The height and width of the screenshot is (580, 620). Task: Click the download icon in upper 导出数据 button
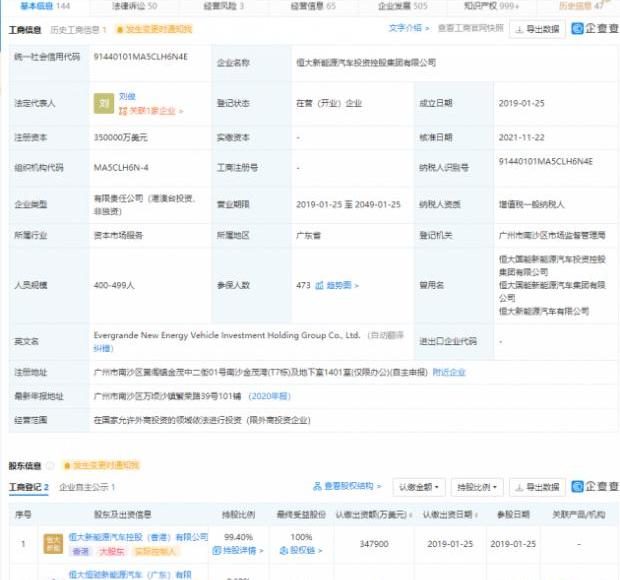520,29
